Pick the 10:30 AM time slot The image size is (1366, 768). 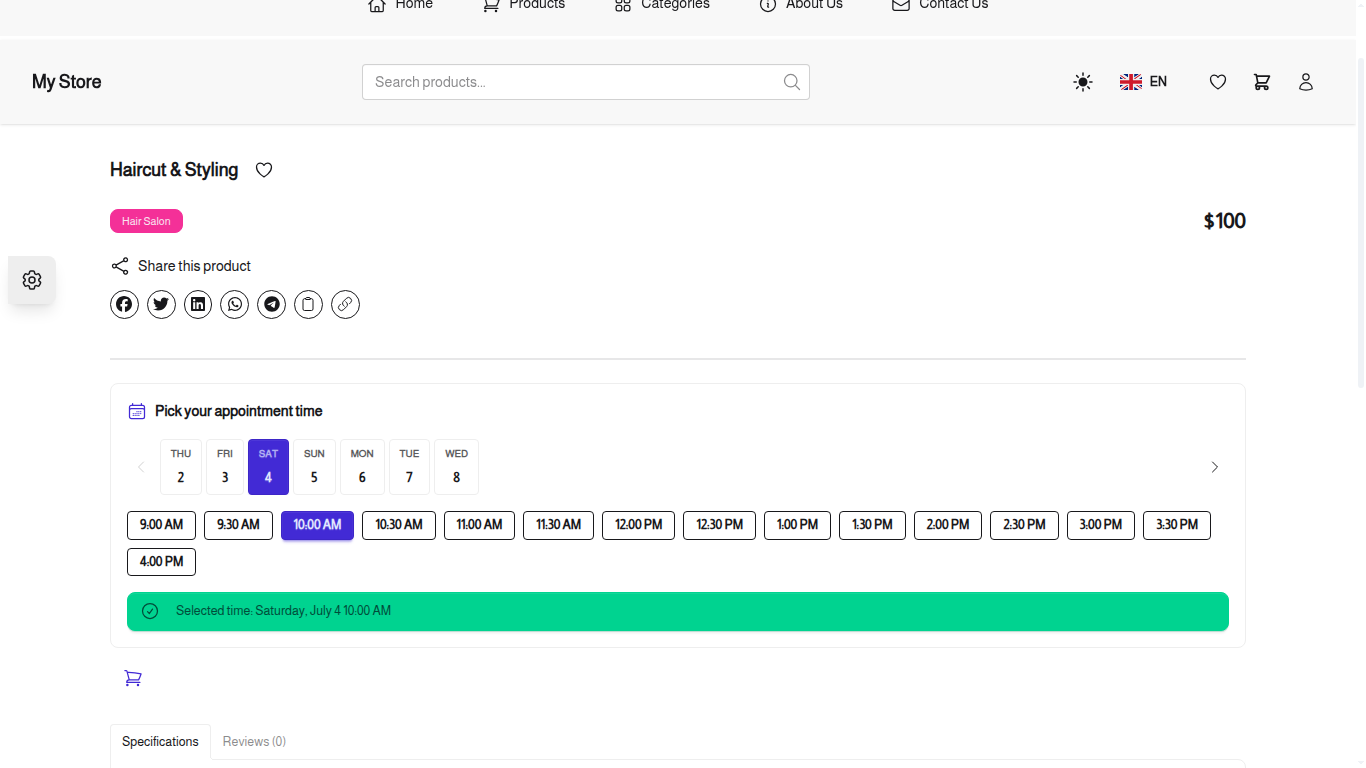(x=399, y=525)
